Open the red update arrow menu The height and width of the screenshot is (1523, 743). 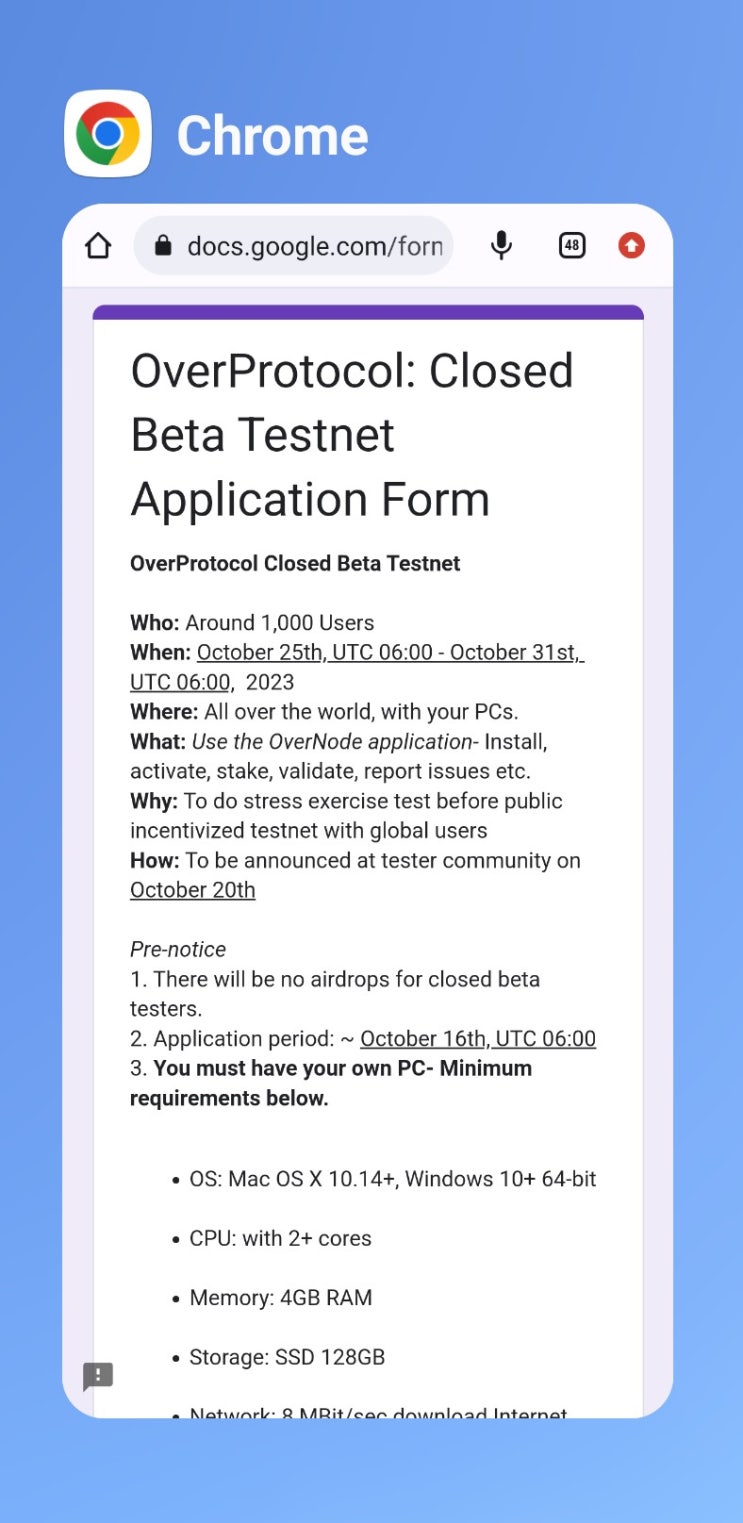pyautogui.click(x=631, y=245)
